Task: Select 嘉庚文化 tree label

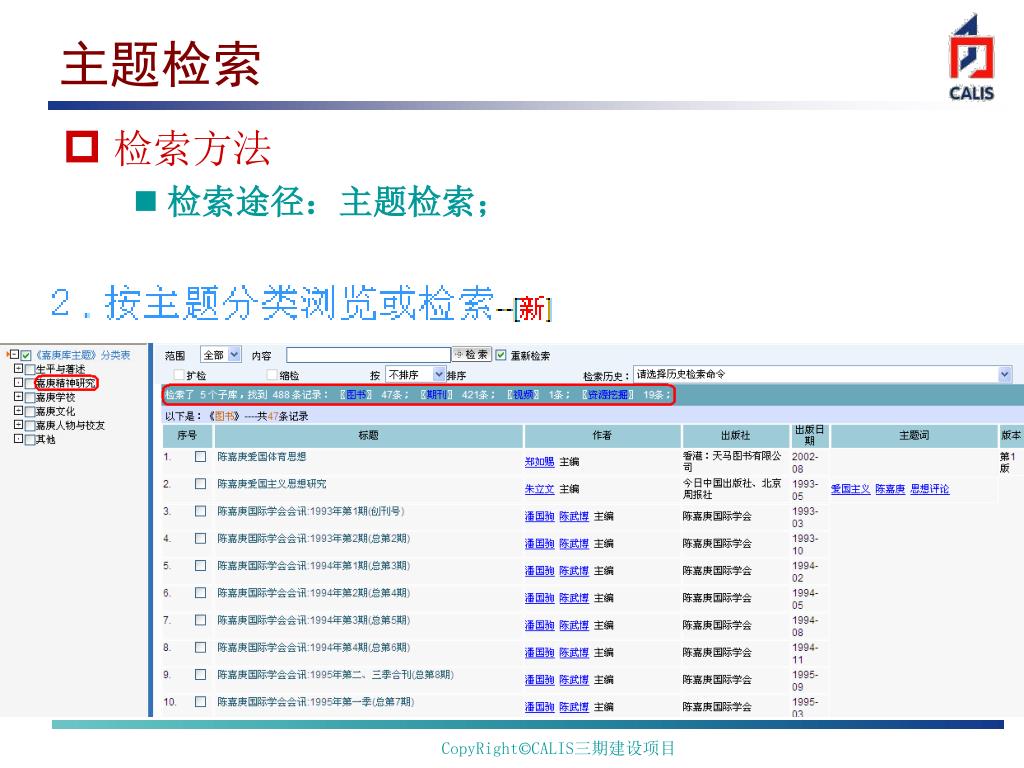Action: 56,411
